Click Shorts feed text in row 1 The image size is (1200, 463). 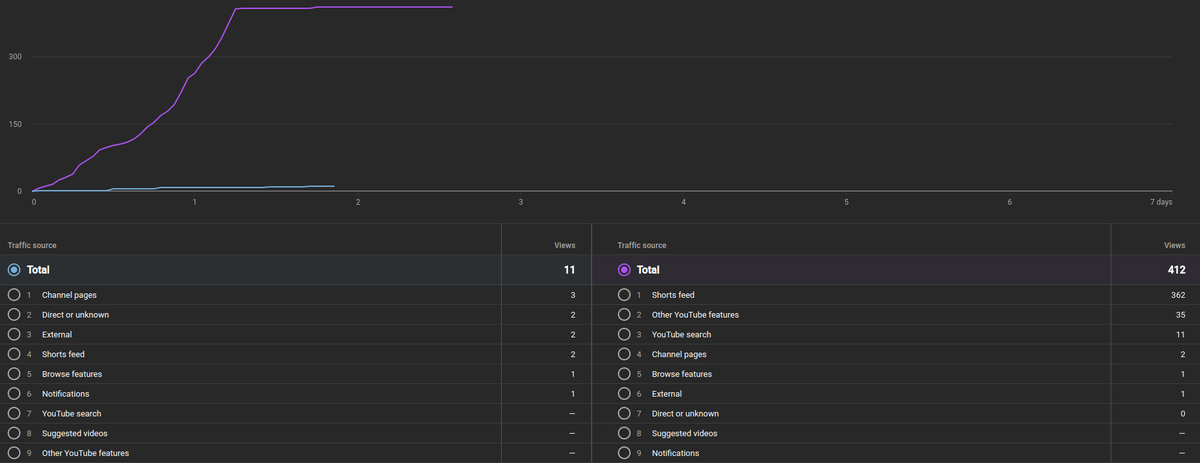pyautogui.click(x=673, y=295)
